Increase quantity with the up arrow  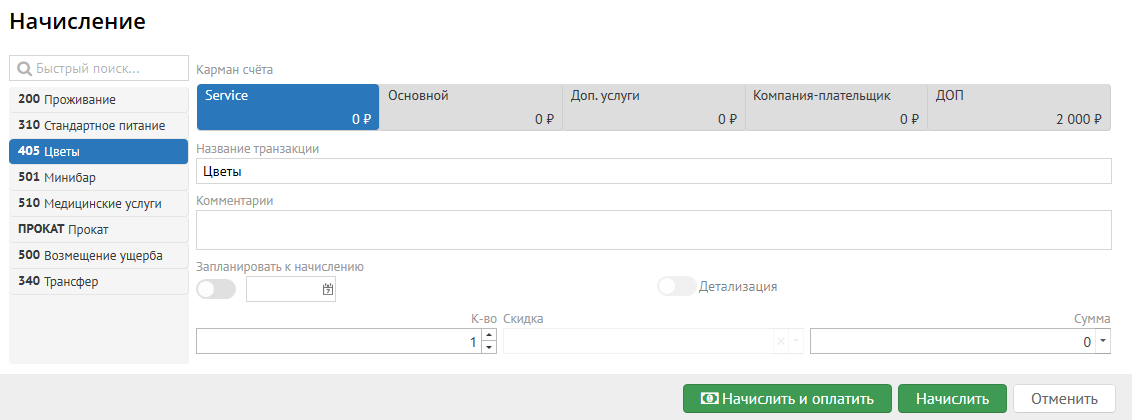(x=489, y=336)
